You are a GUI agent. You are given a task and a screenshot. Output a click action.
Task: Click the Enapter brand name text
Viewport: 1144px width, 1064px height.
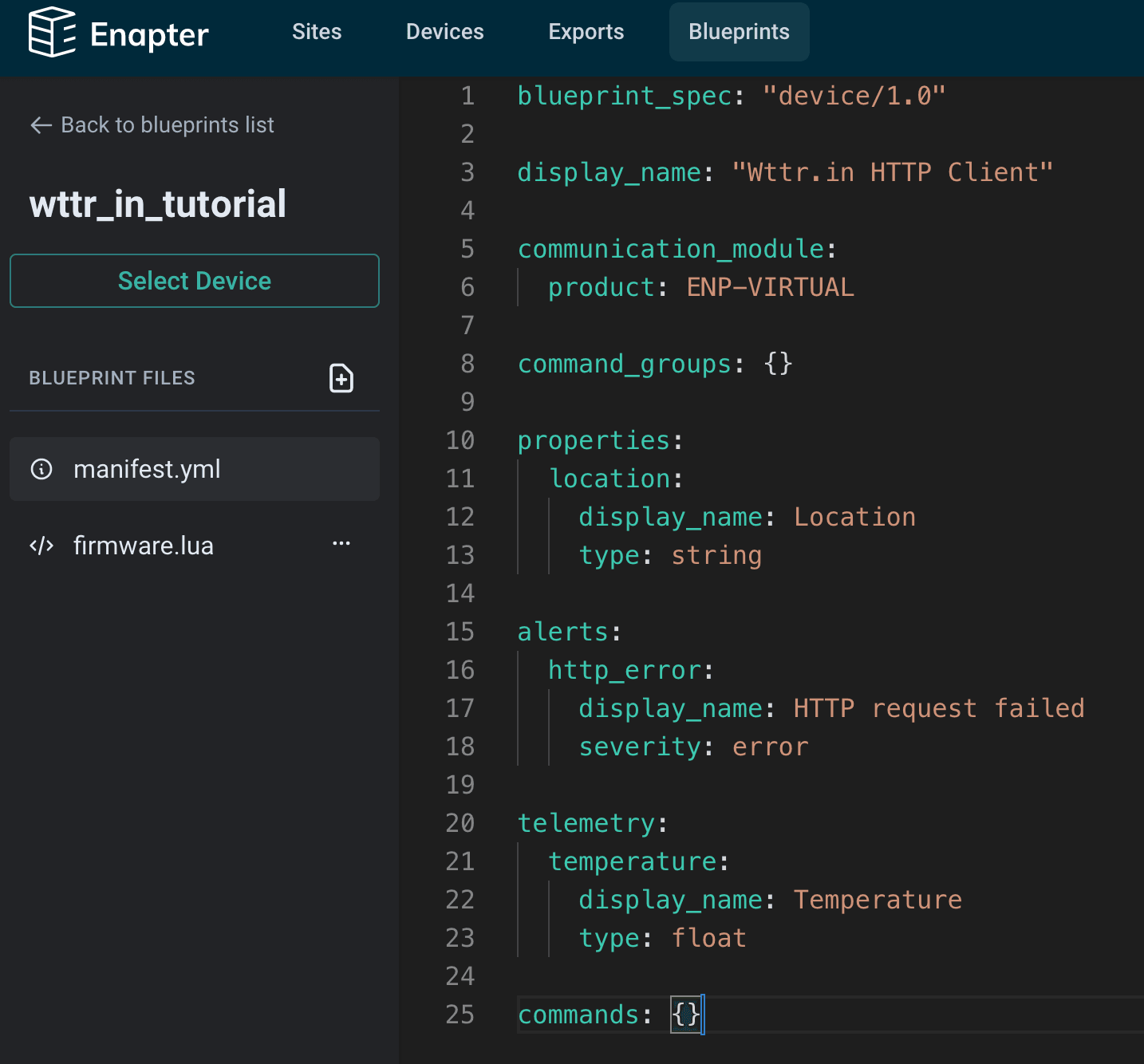[x=149, y=34]
